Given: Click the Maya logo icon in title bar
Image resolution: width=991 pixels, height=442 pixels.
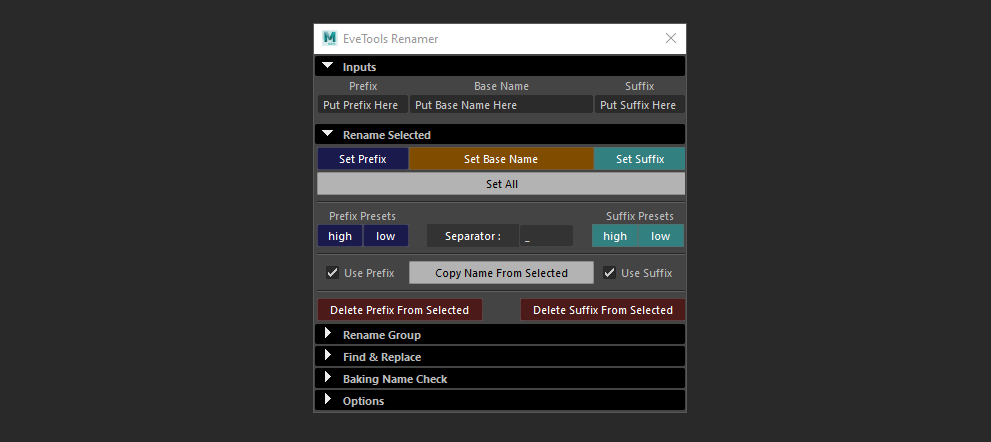Looking at the screenshot, I should [329, 38].
